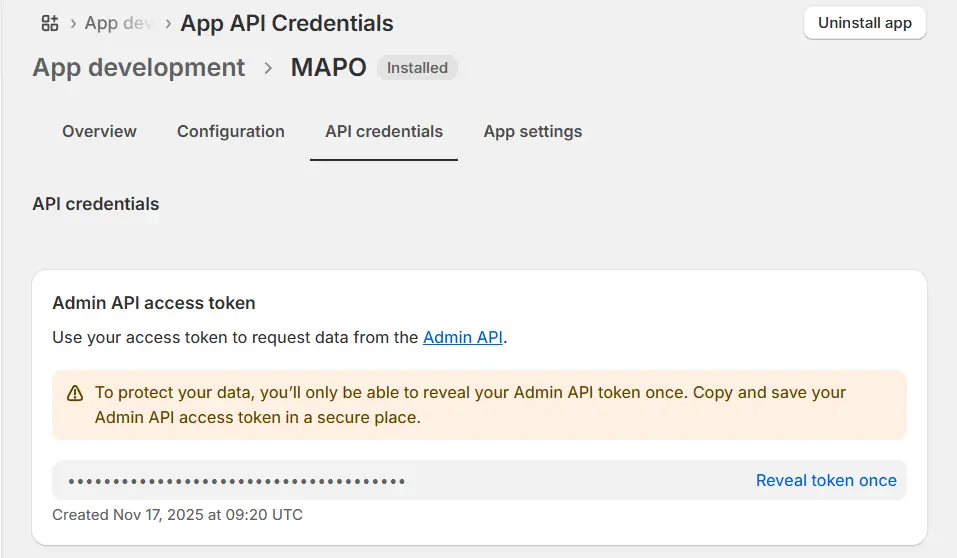The image size is (957, 558).
Task: Click the chevron between App development and MAPO
Action: click(268, 68)
